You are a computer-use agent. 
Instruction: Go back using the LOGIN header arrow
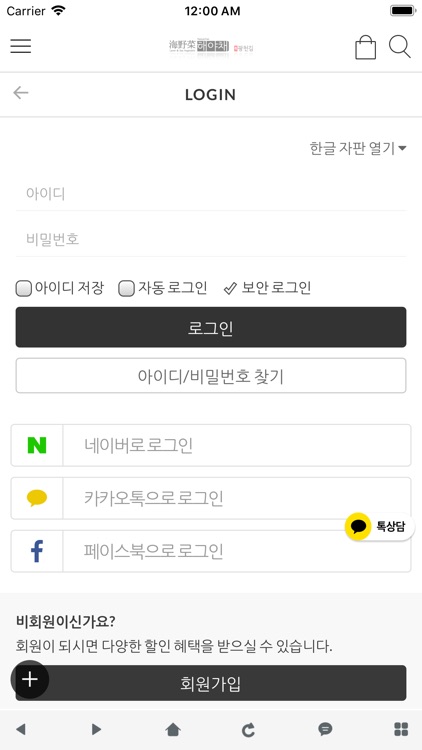[21, 93]
